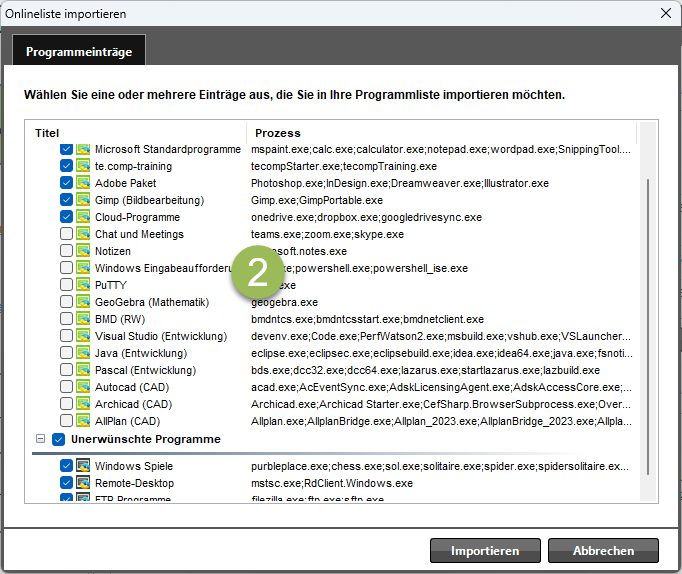Uncheck the Unerwünschte Programme group checkbox

(x=58, y=440)
